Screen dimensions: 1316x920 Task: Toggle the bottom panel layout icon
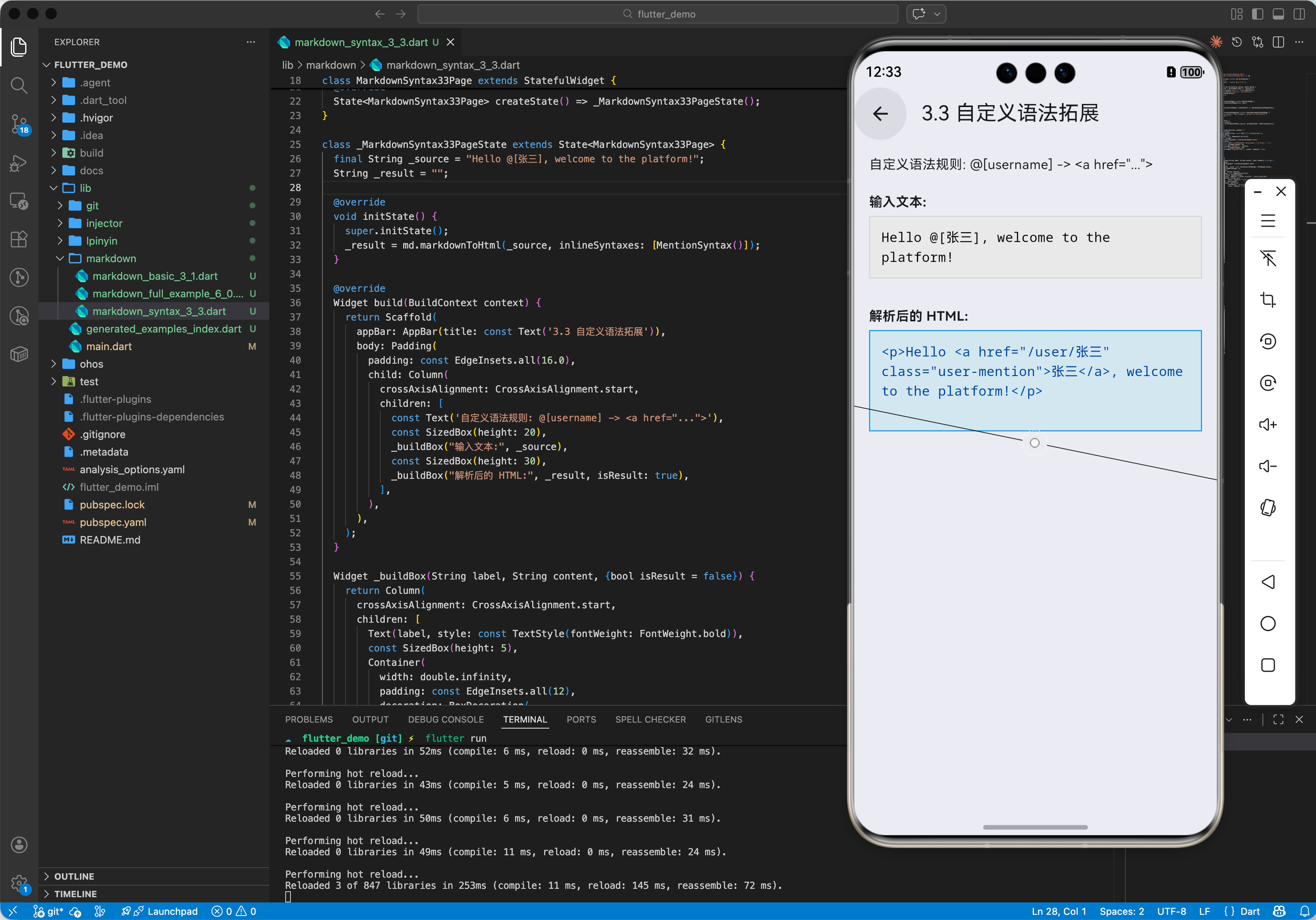tap(1278, 14)
